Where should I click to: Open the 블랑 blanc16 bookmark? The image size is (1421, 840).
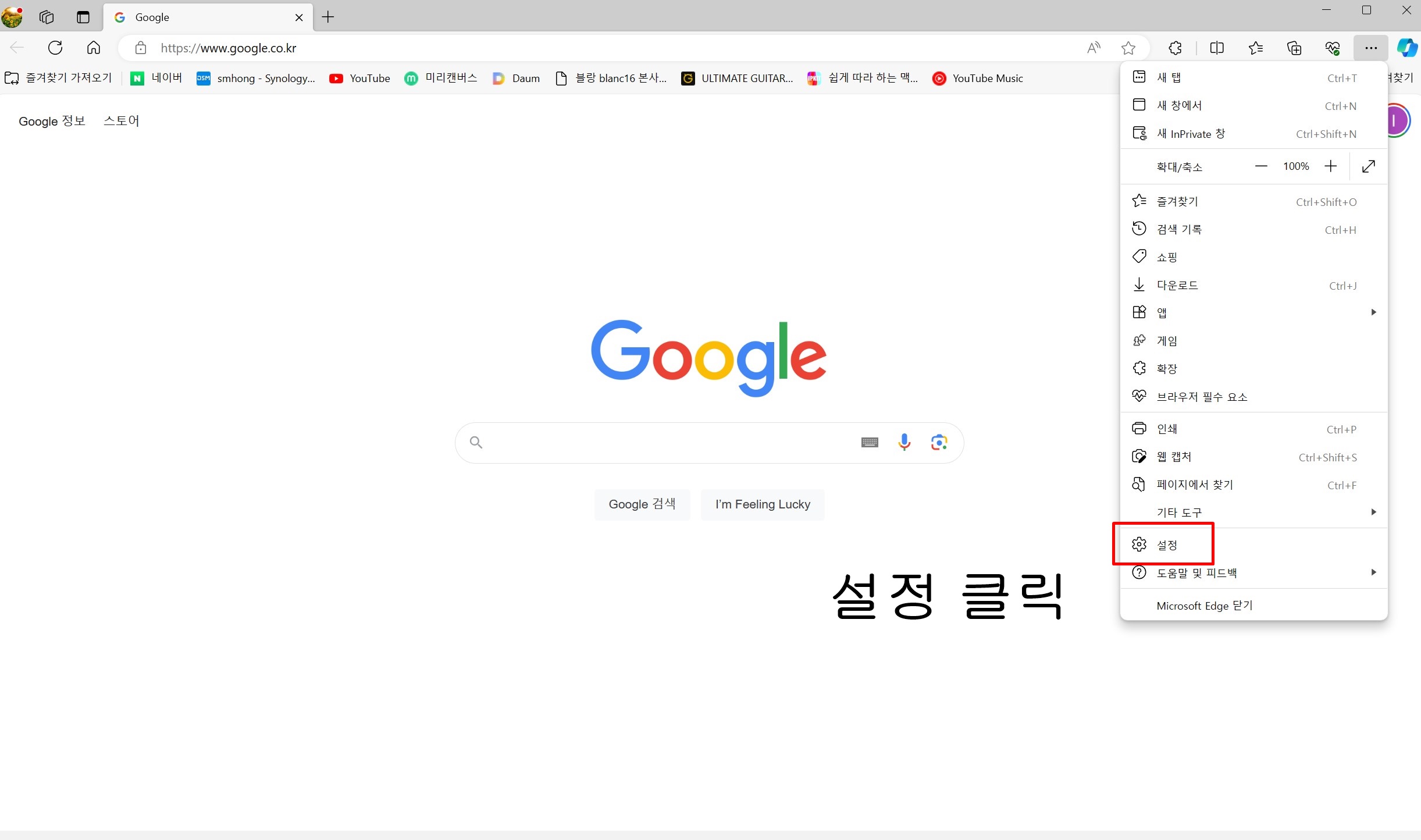pos(611,78)
